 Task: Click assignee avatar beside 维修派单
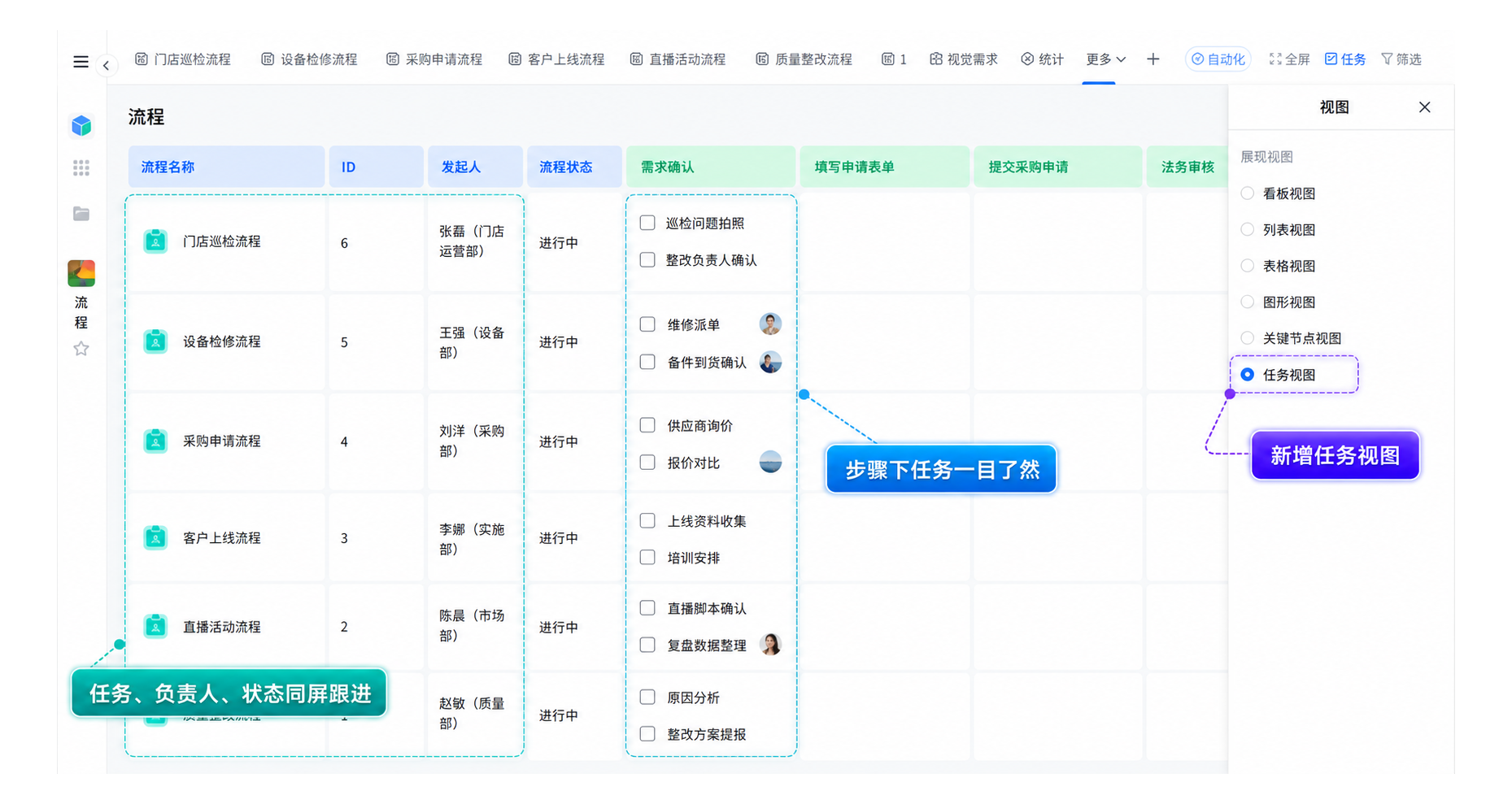(x=770, y=324)
